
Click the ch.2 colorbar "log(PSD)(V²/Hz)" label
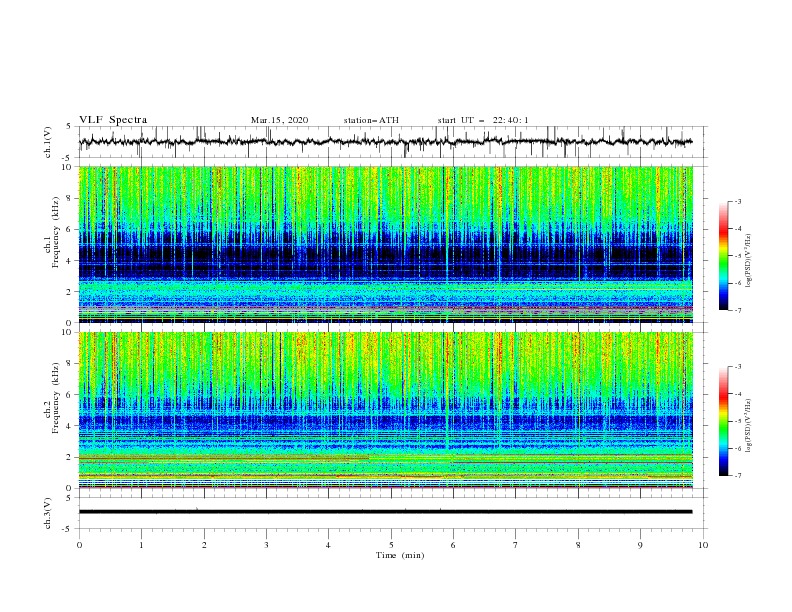(749, 426)
